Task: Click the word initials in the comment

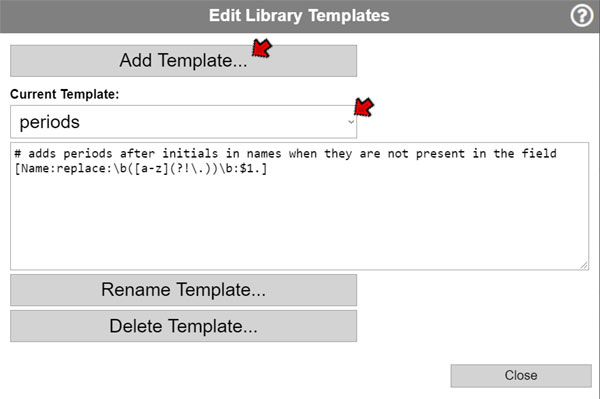Action: 190,154
